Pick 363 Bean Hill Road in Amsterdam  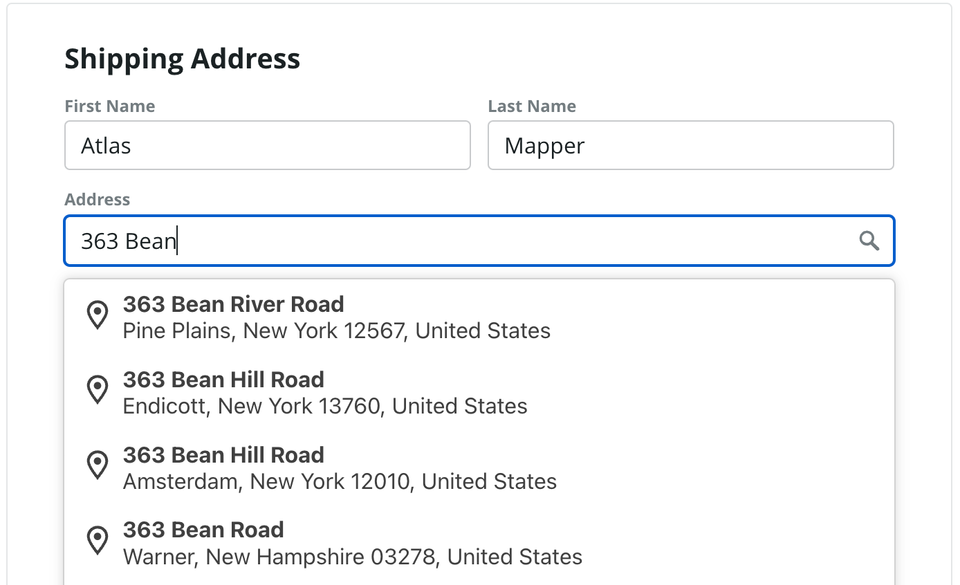pyautogui.click(x=223, y=455)
